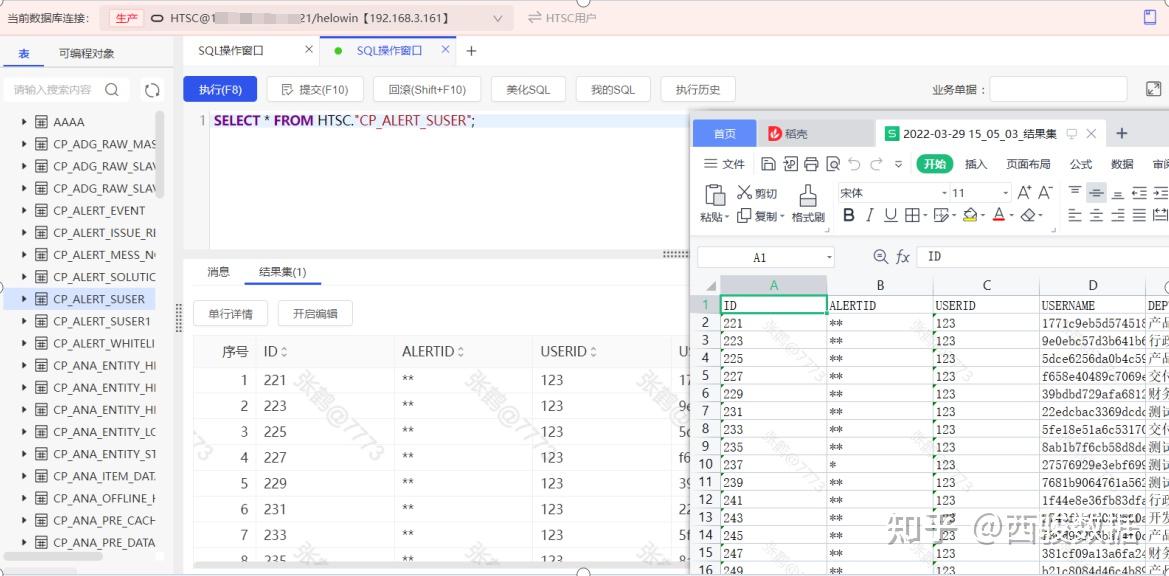Redo action in WPS spreadsheet
The height and width of the screenshot is (576, 1169).
[x=877, y=164]
